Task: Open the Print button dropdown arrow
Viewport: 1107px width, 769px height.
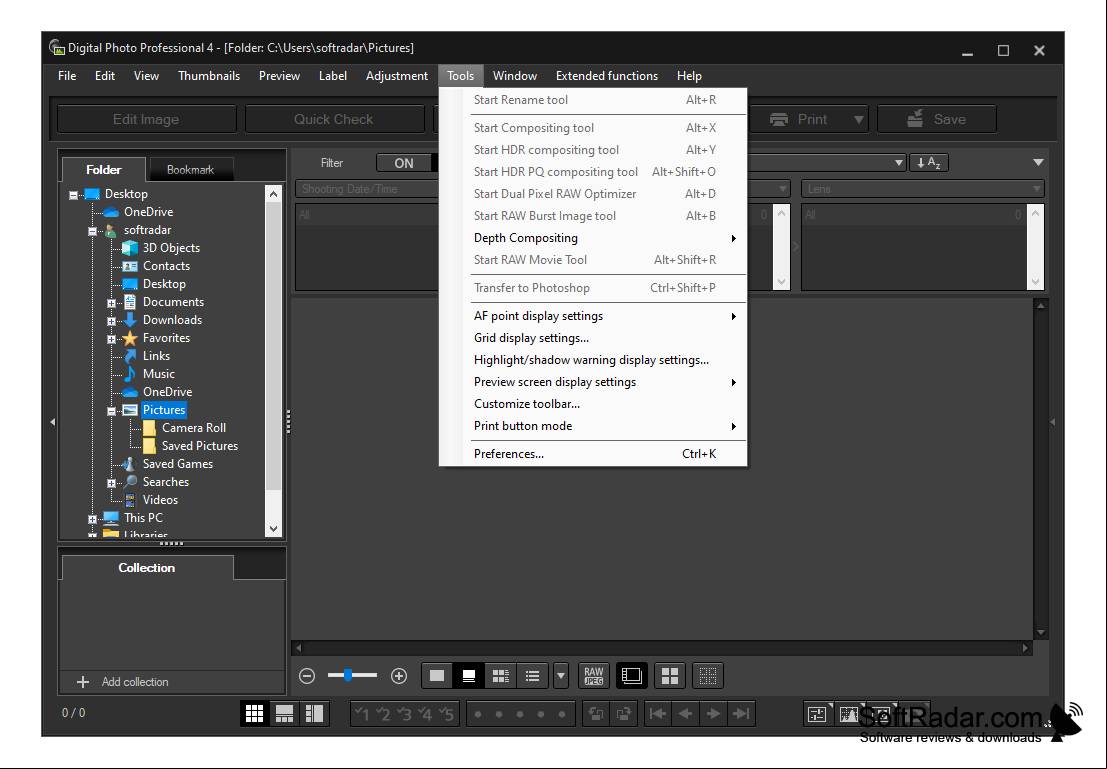Action: [x=858, y=119]
